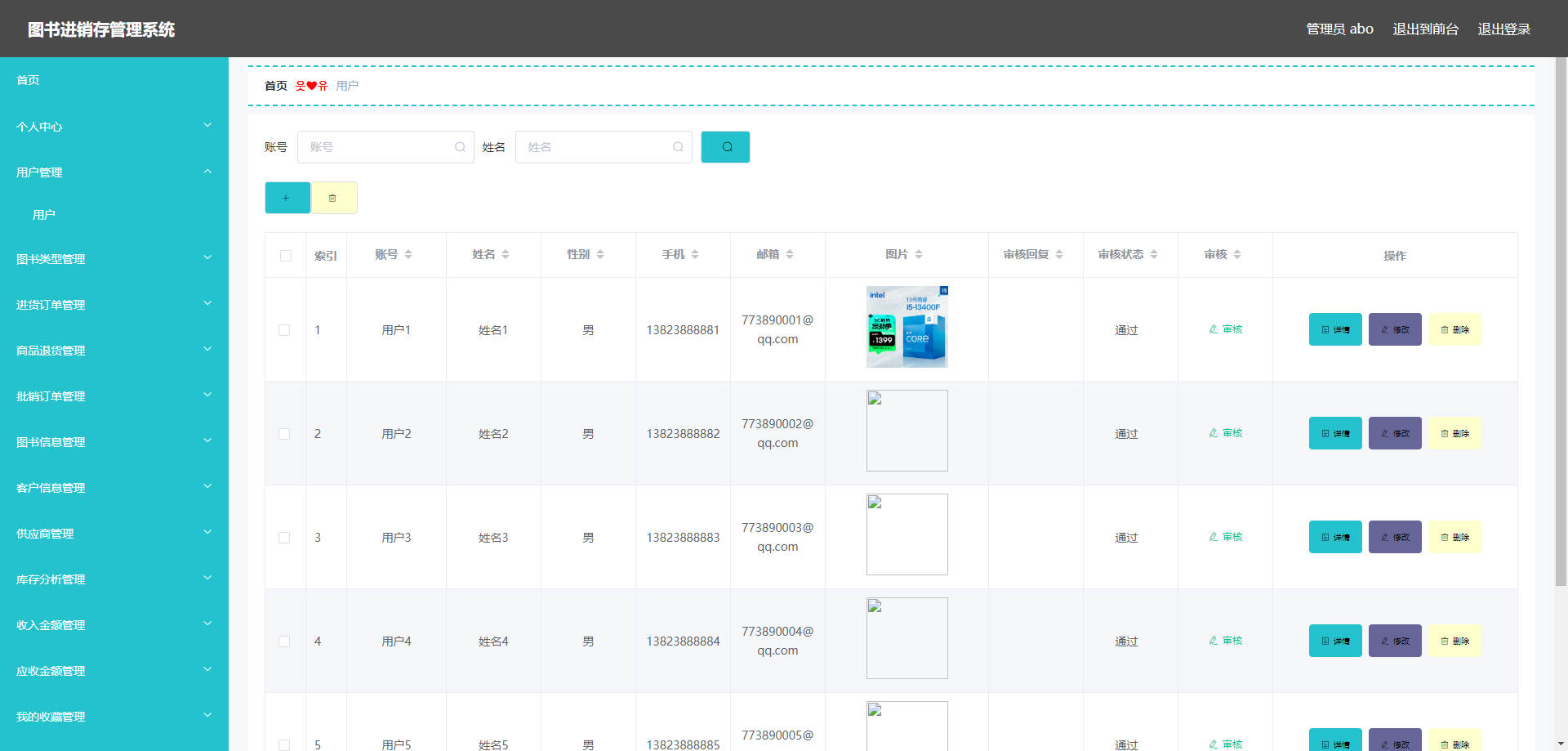This screenshot has width=1568, height=751.
Task: Check the row checkbox for 用户5
Action: click(284, 744)
